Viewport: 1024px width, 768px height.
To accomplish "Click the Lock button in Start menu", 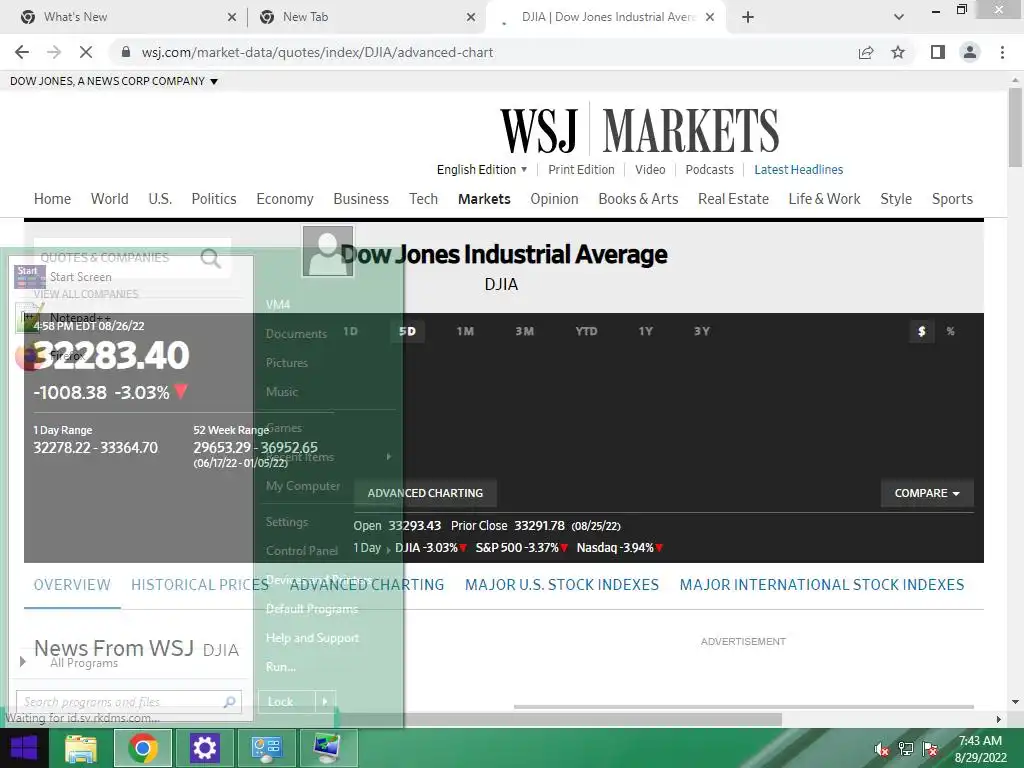I will point(286,702).
